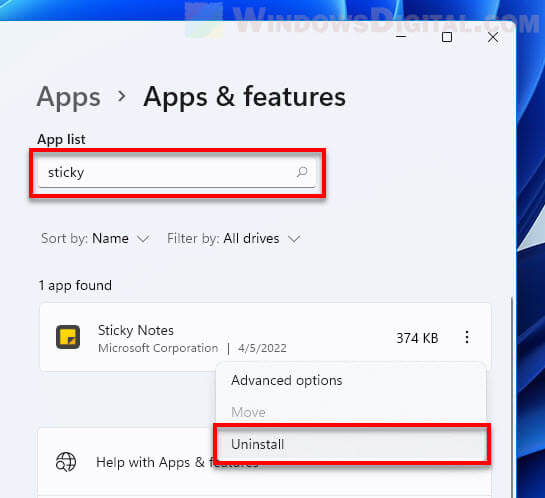
Task: Minimize the Settings window
Action: click(401, 37)
